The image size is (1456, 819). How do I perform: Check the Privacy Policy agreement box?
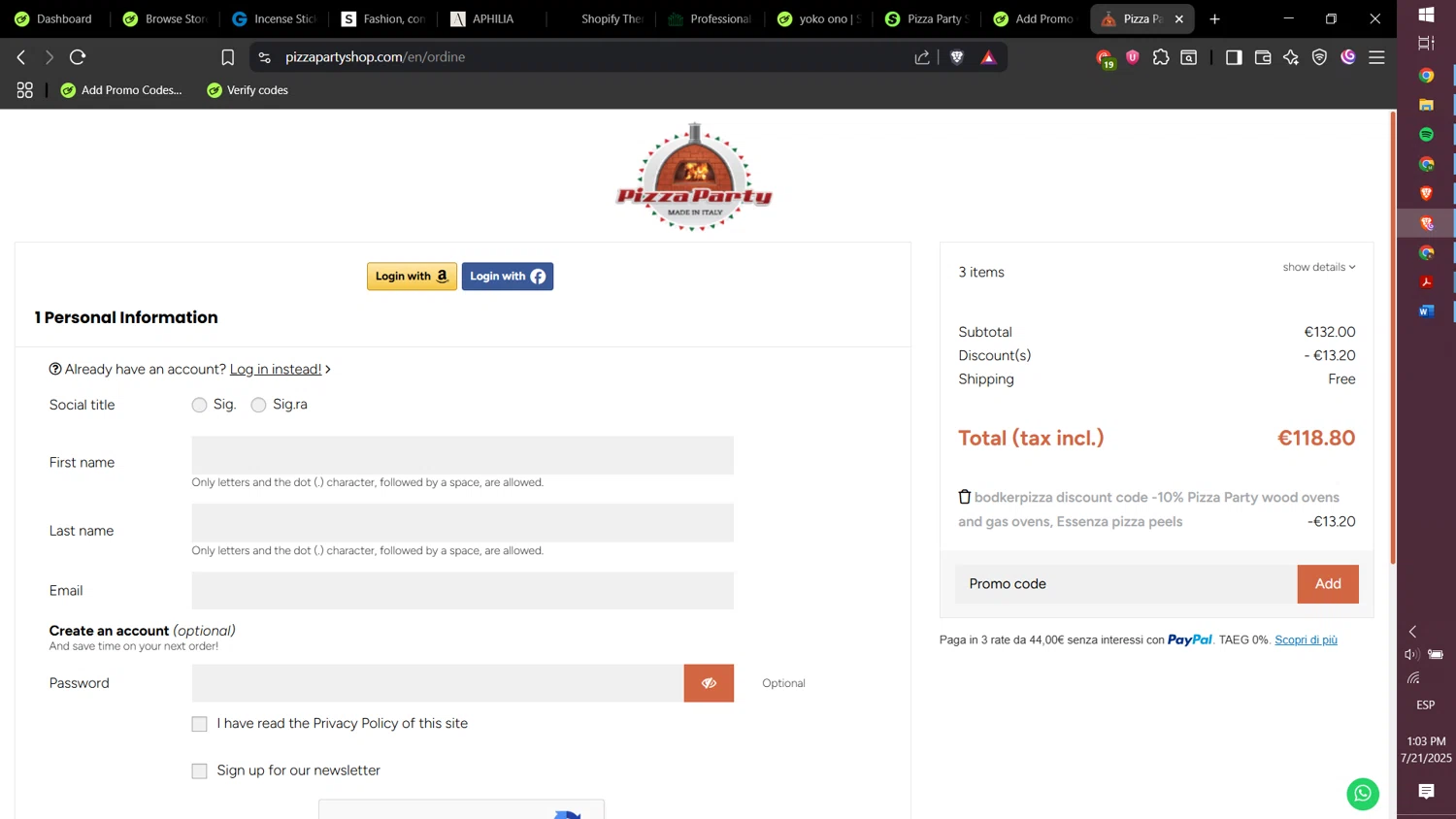pyautogui.click(x=199, y=724)
